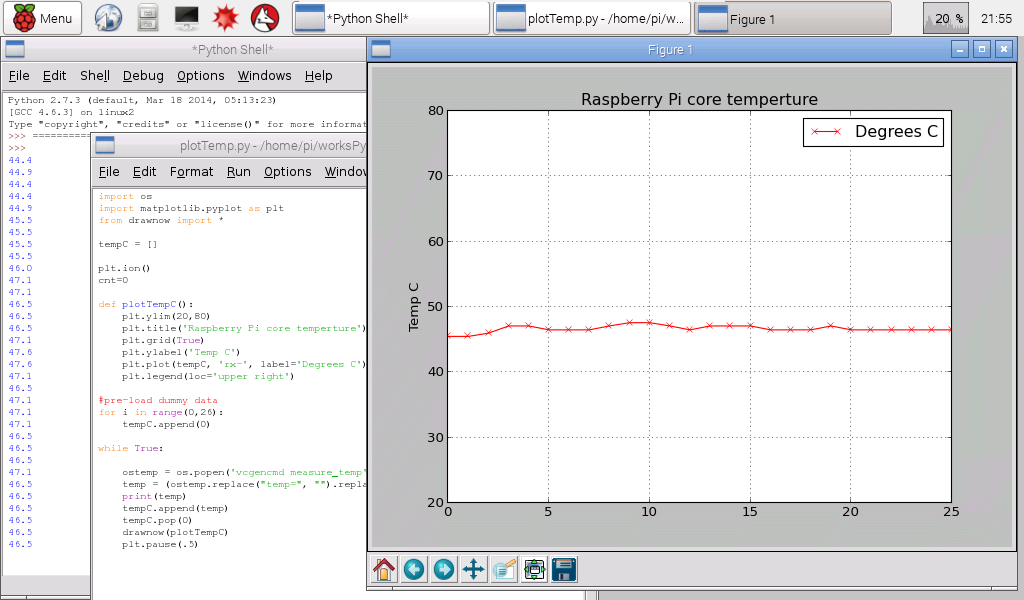Maximize the Figure 1 window
Image resolution: width=1024 pixels, height=600 pixels.
[982, 49]
